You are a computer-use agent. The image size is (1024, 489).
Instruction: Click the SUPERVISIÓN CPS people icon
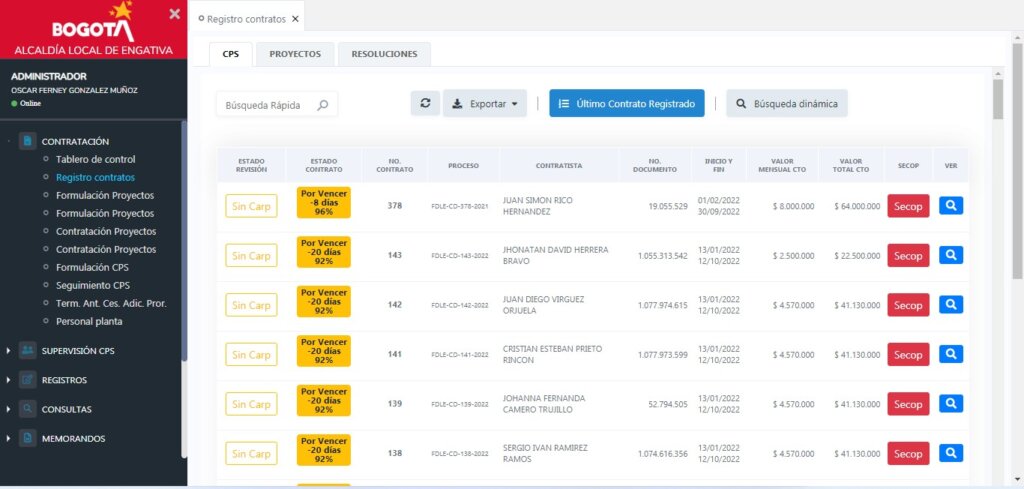pos(27,351)
